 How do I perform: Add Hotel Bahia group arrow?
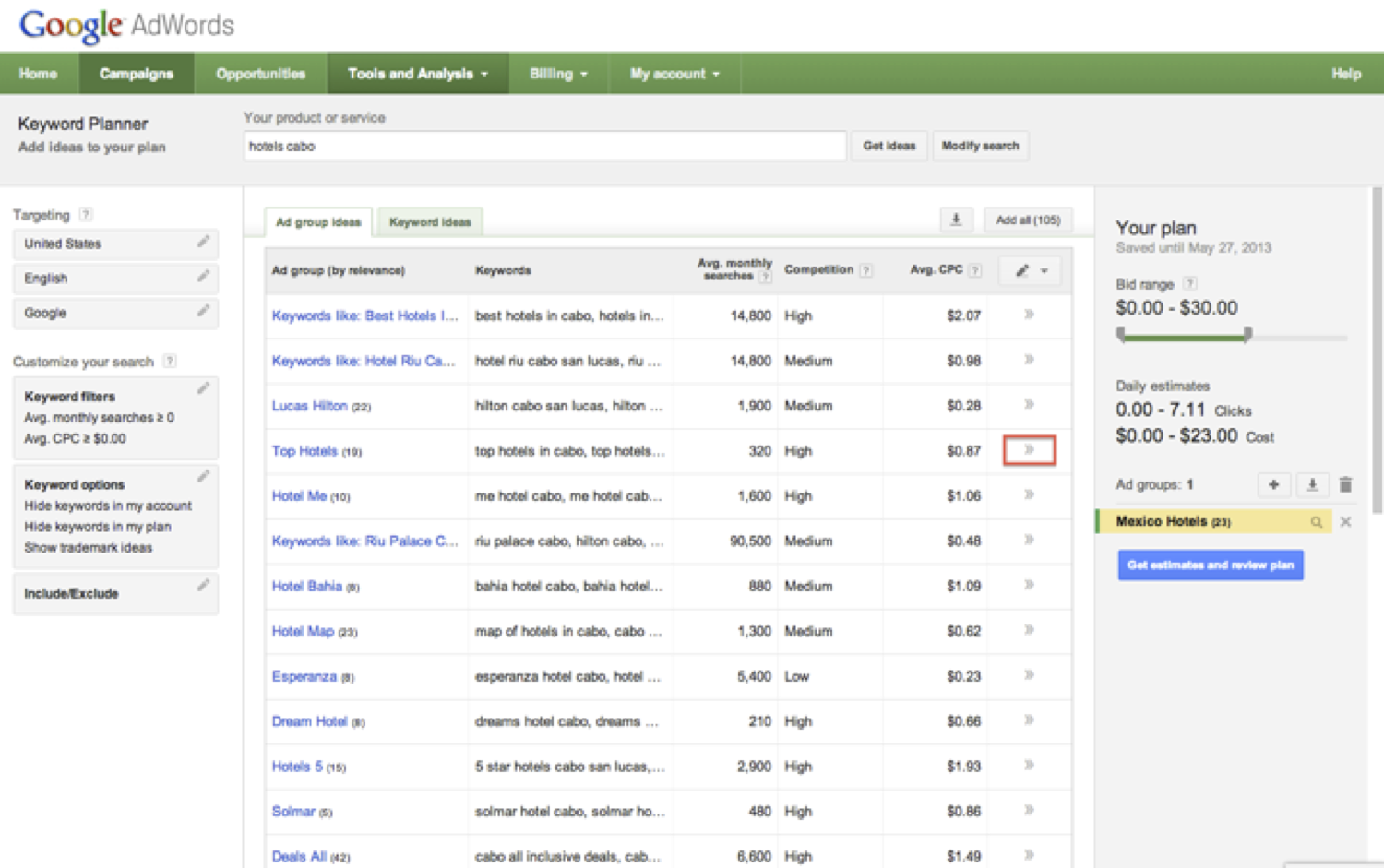click(1029, 585)
